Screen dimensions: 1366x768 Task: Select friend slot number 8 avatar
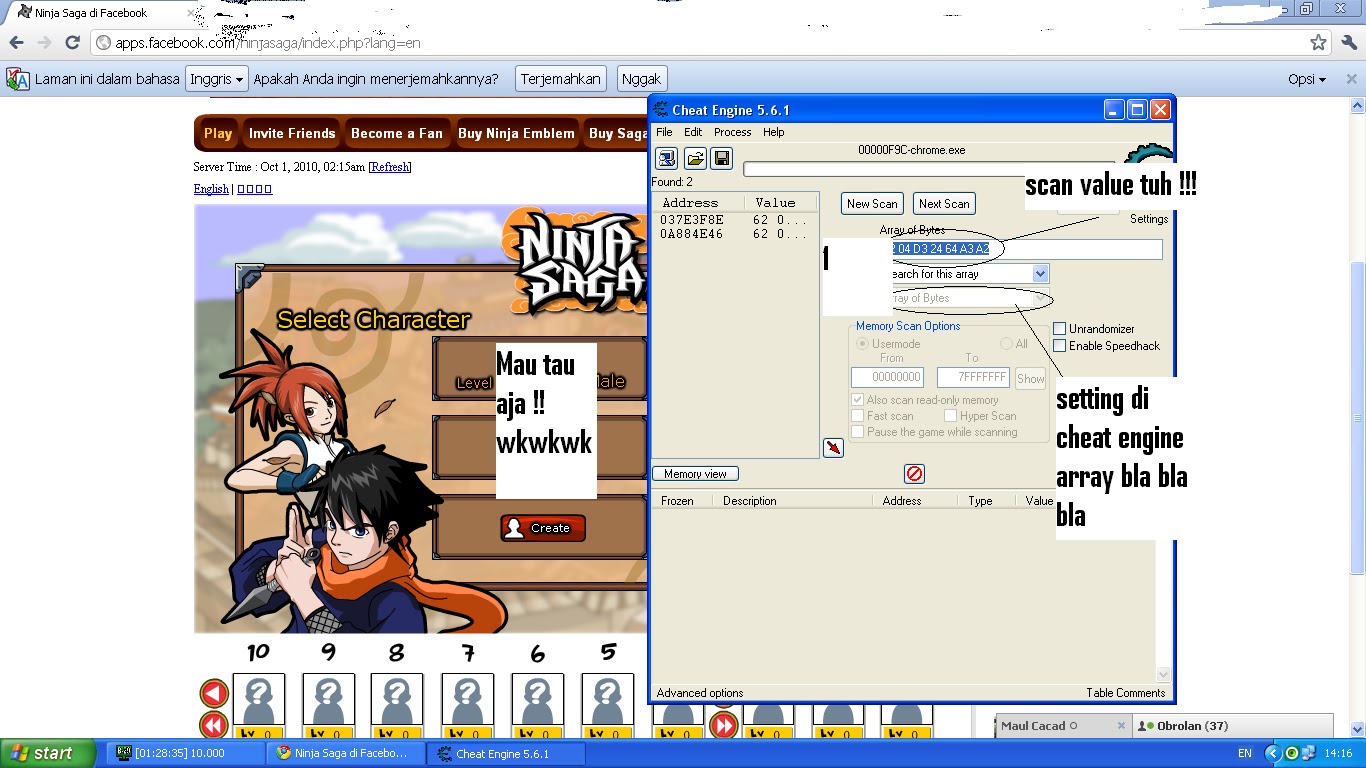pyautogui.click(x=397, y=700)
